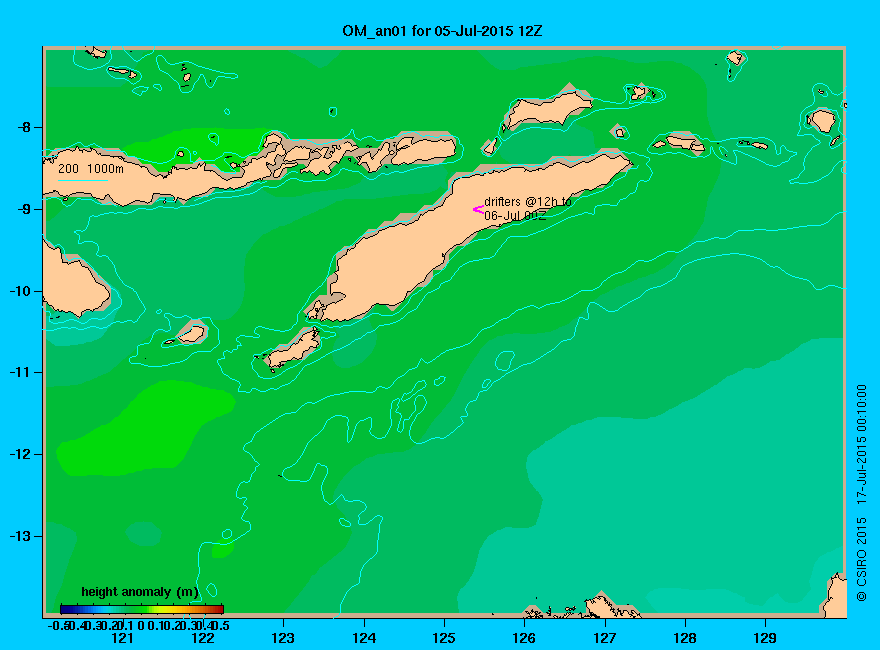This screenshot has width=880, height=650.
Task: Click the -8 latitude axis label
Action: pyautogui.click(x=24, y=127)
